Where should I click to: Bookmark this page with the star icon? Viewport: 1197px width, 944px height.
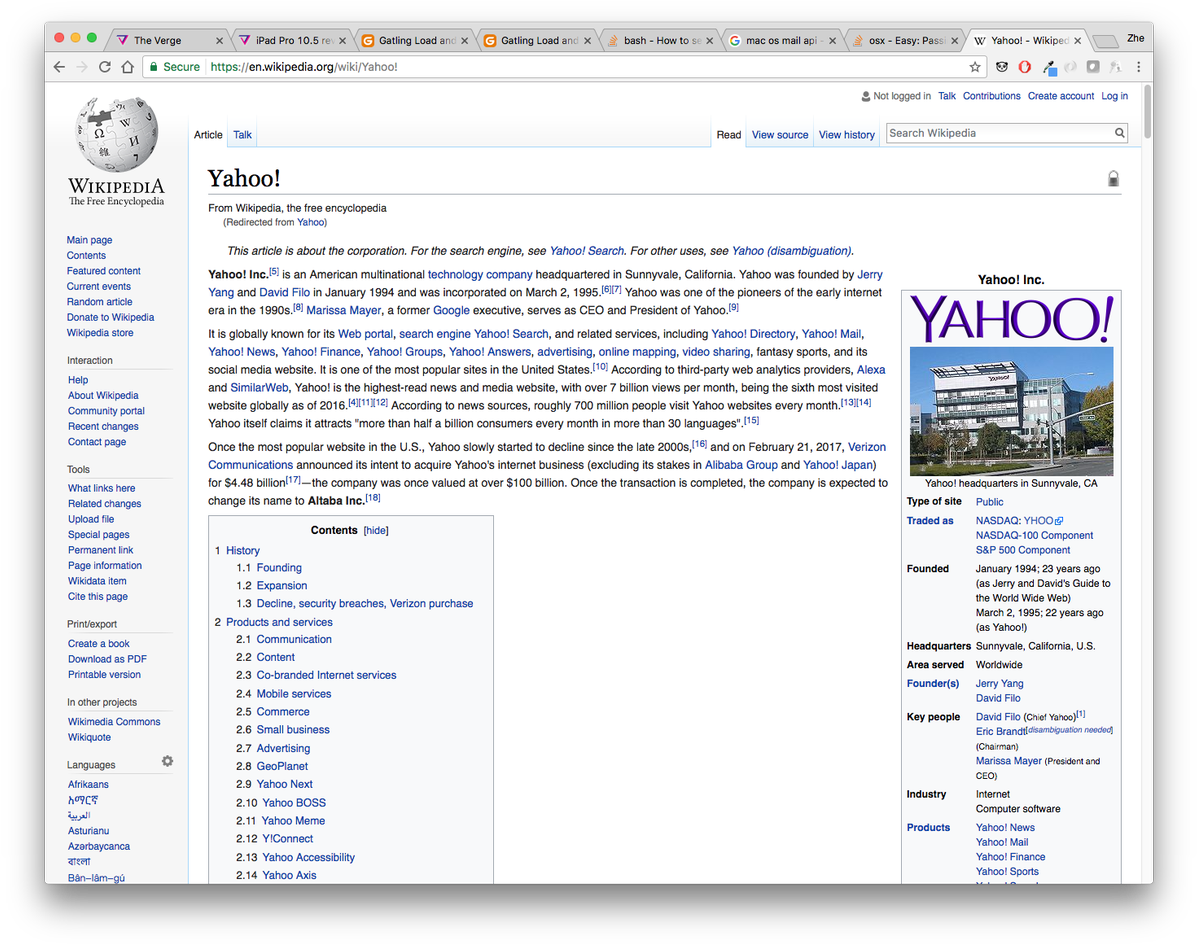[975, 67]
